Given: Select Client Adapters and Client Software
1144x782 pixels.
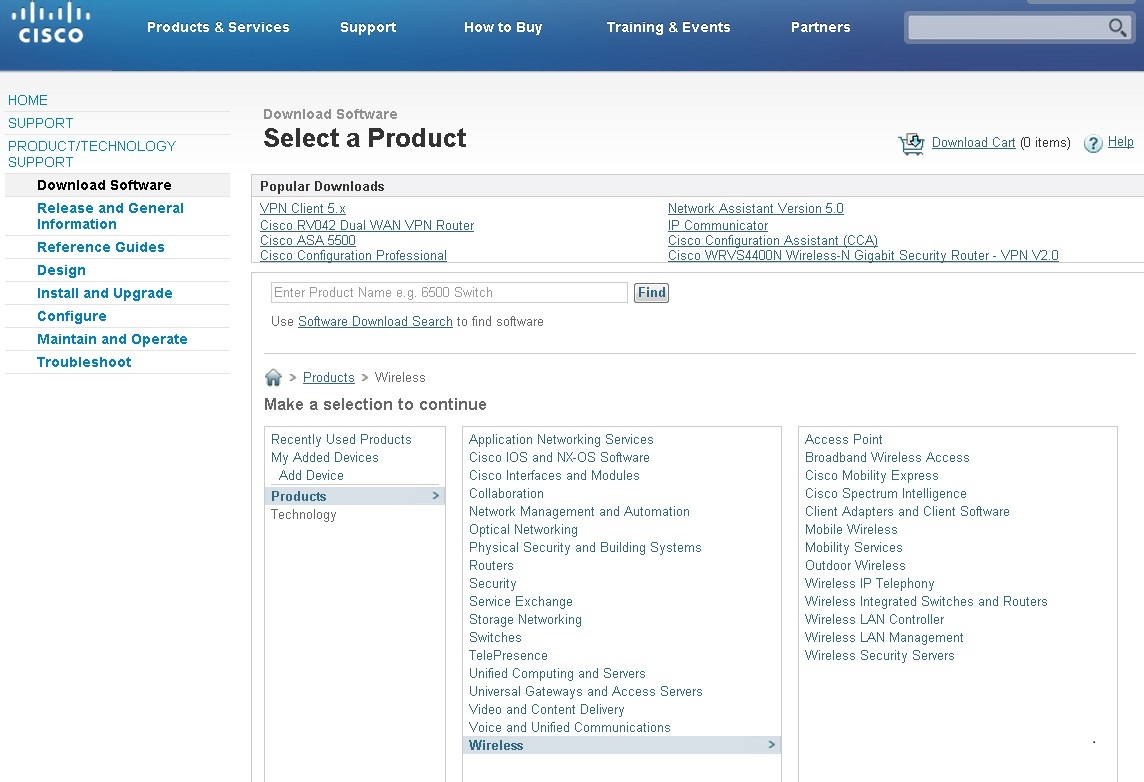Looking at the screenshot, I should point(907,511).
